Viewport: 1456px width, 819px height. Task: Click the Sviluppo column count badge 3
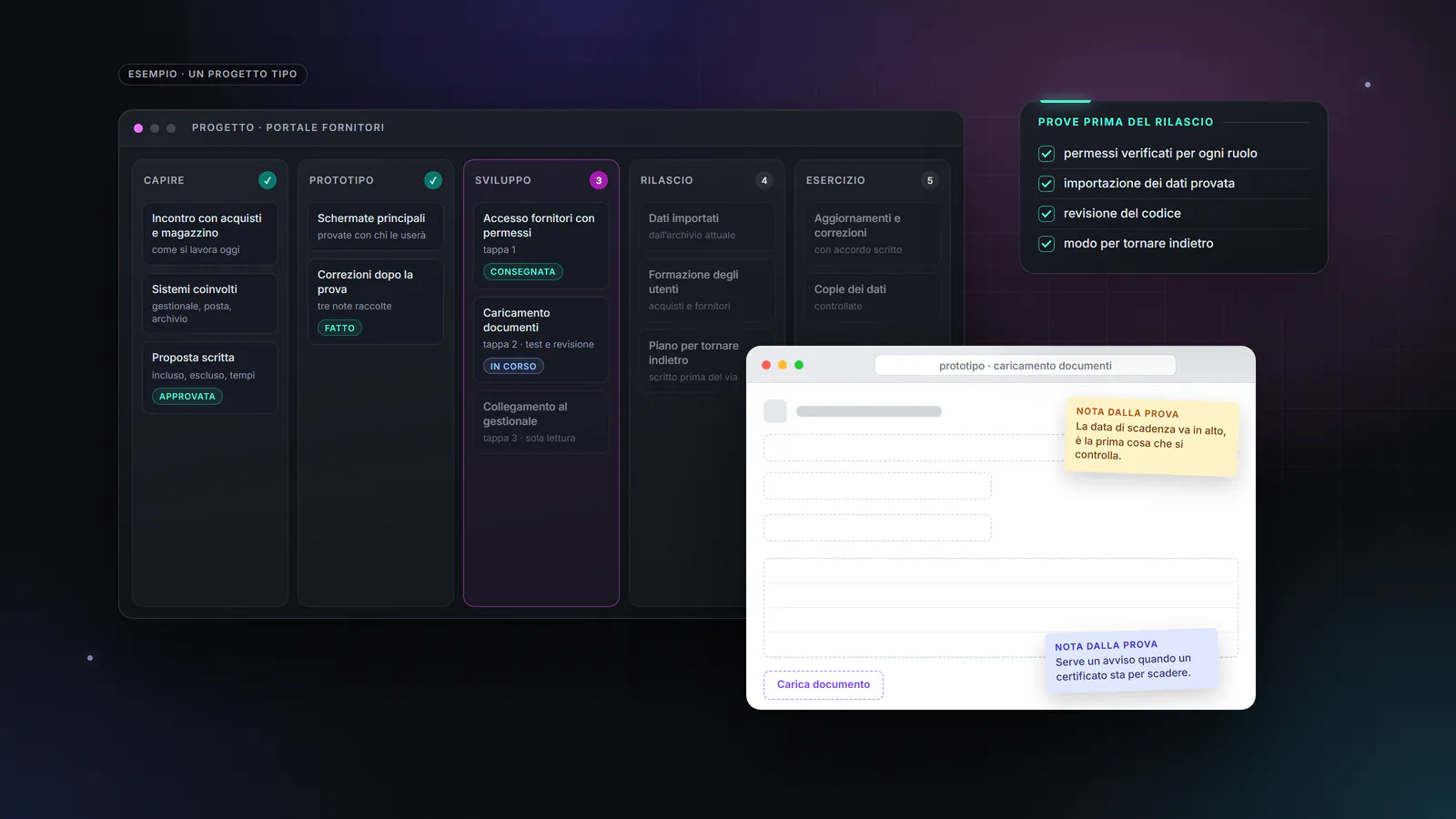pyautogui.click(x=599, y=180)
